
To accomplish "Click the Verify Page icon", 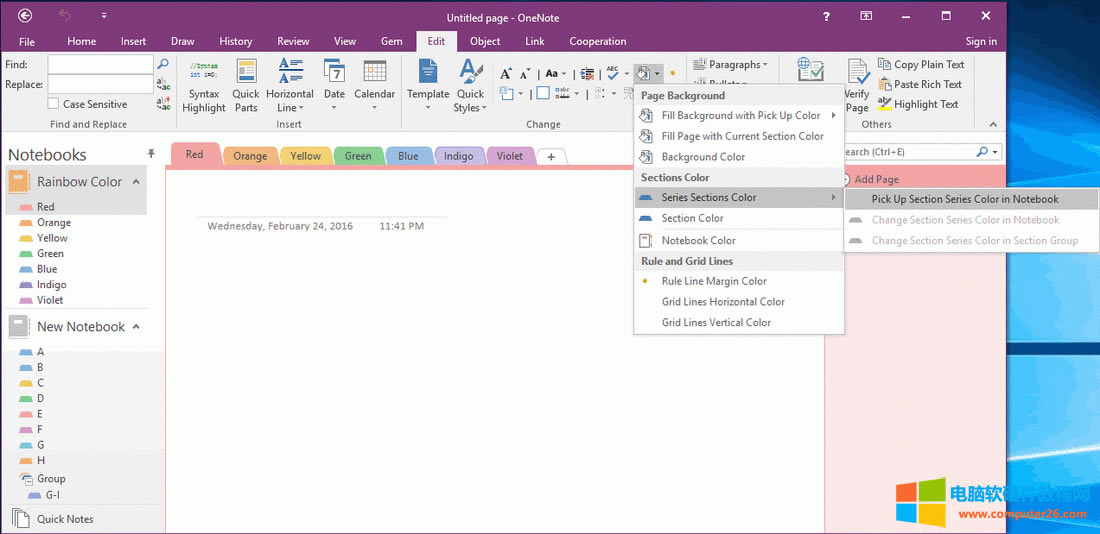I will pyautogui.click(x=857, y=73).
